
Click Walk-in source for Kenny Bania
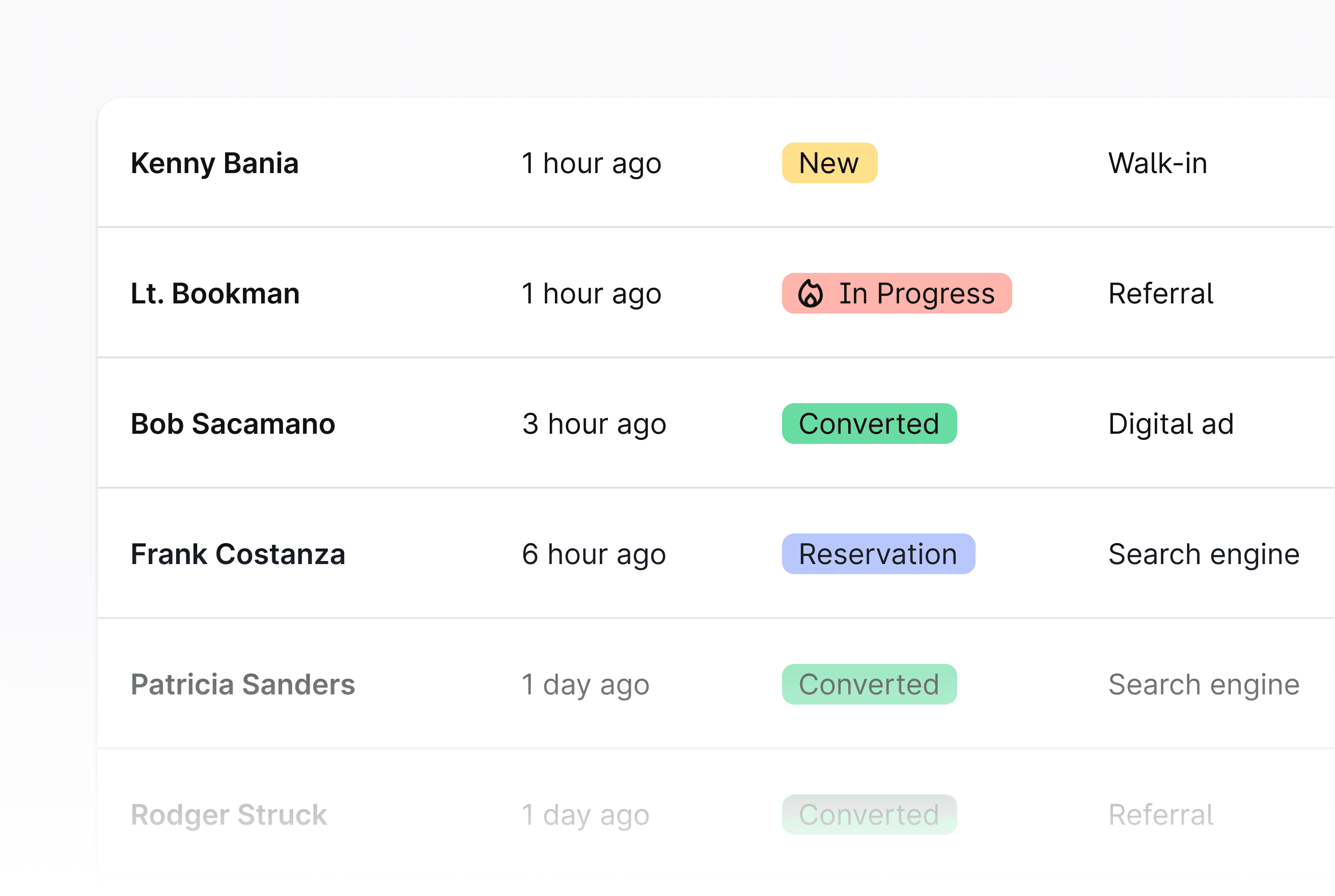[1157, 163]
